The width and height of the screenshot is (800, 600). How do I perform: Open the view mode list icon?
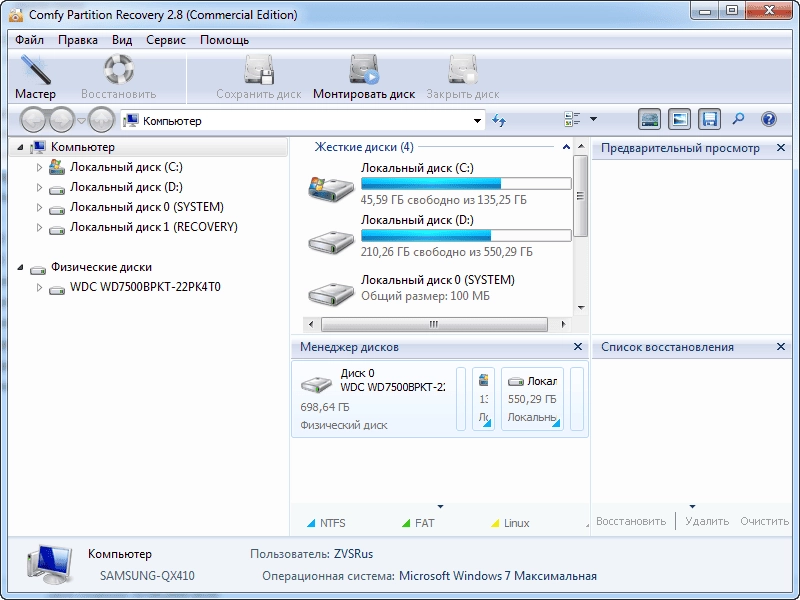(x=572, y=119)
